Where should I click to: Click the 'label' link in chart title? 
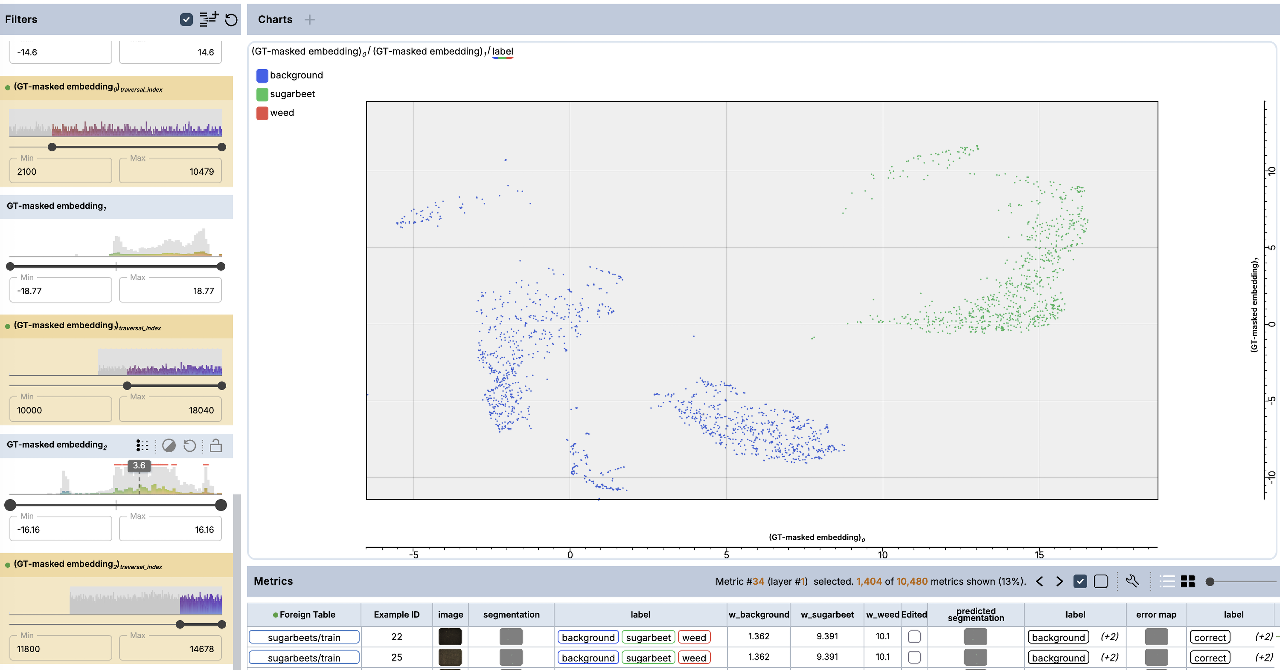point(502,51)
